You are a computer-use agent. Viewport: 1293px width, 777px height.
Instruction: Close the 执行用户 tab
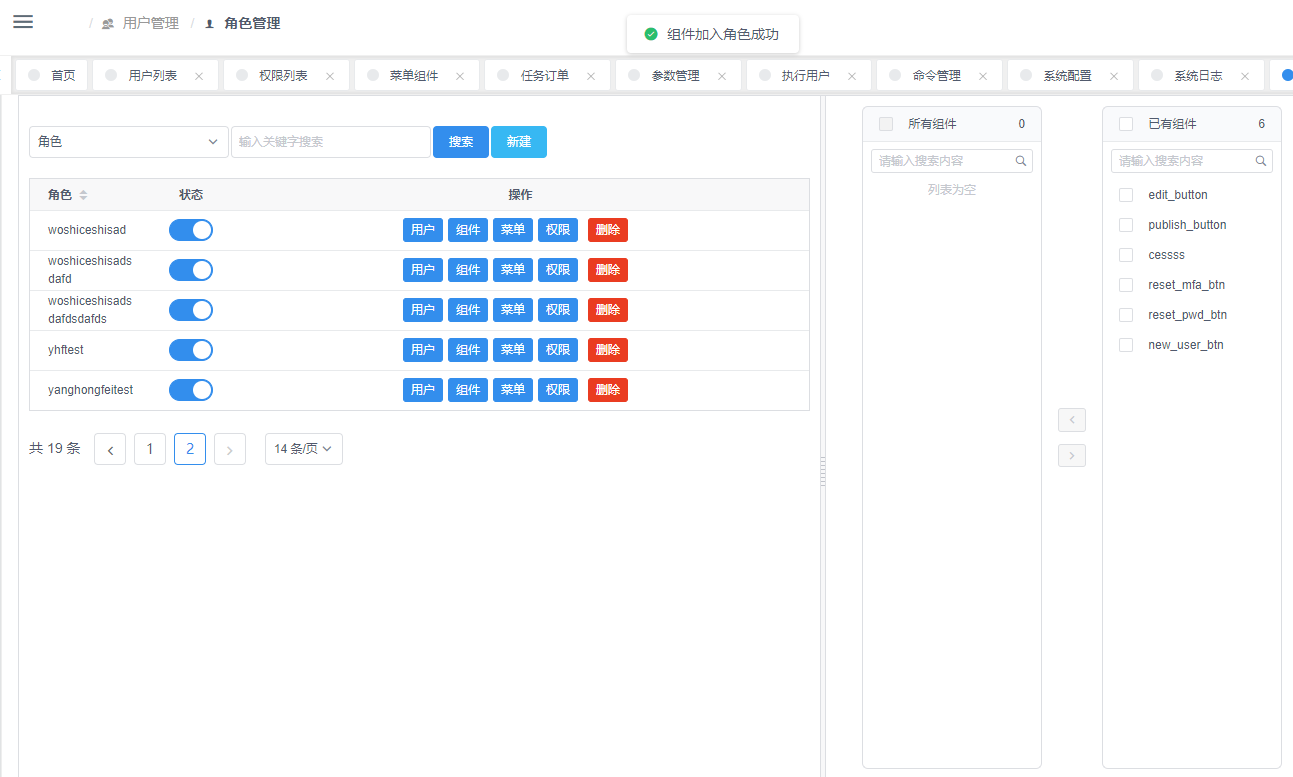tap(852, 76)
